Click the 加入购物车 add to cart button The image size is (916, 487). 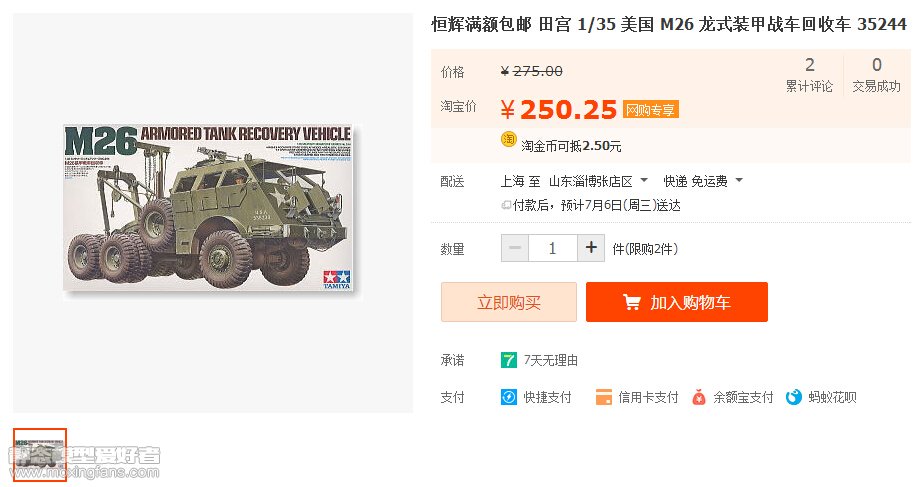[676, 302]
